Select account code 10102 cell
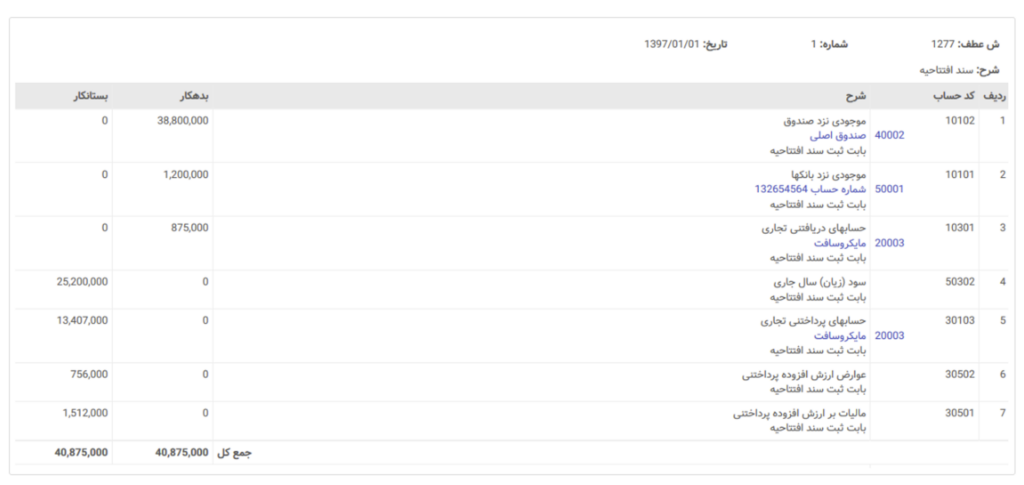This screenshot has height=485, width=1024. pyautogui.click(x=960, y=121)
